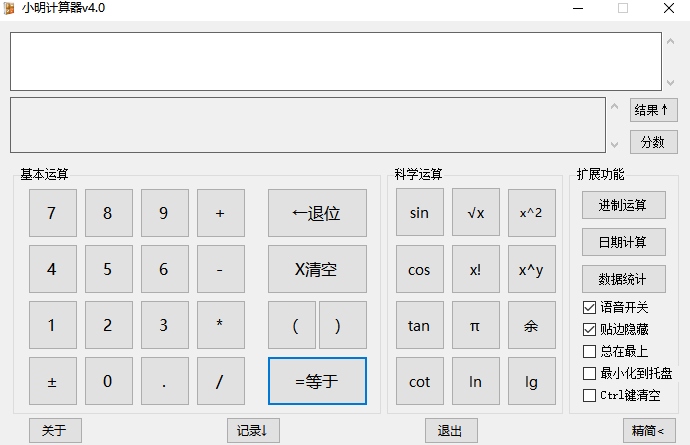Enable the 总在最上 checkbox
Image resolution: width=690 pixels, height=445 pixels.
pyautogui.click(x=590, y=351)
